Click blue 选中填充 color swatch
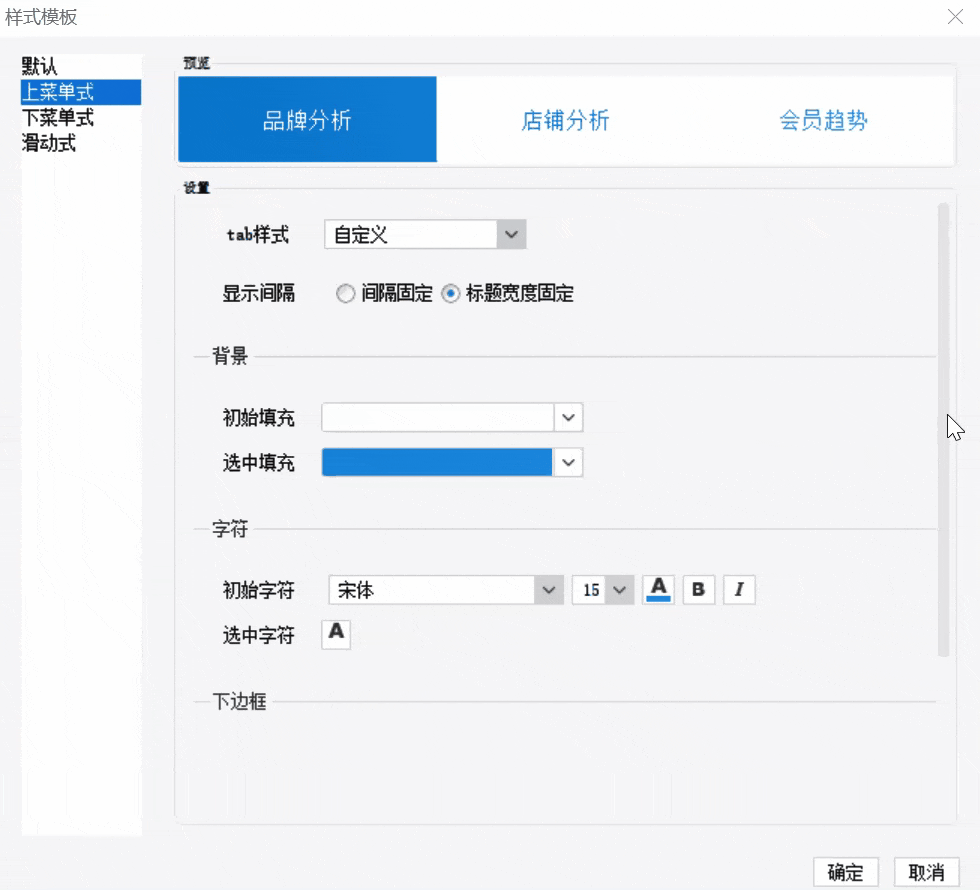Viewport: 980px width, 890px height. (437, 462)
